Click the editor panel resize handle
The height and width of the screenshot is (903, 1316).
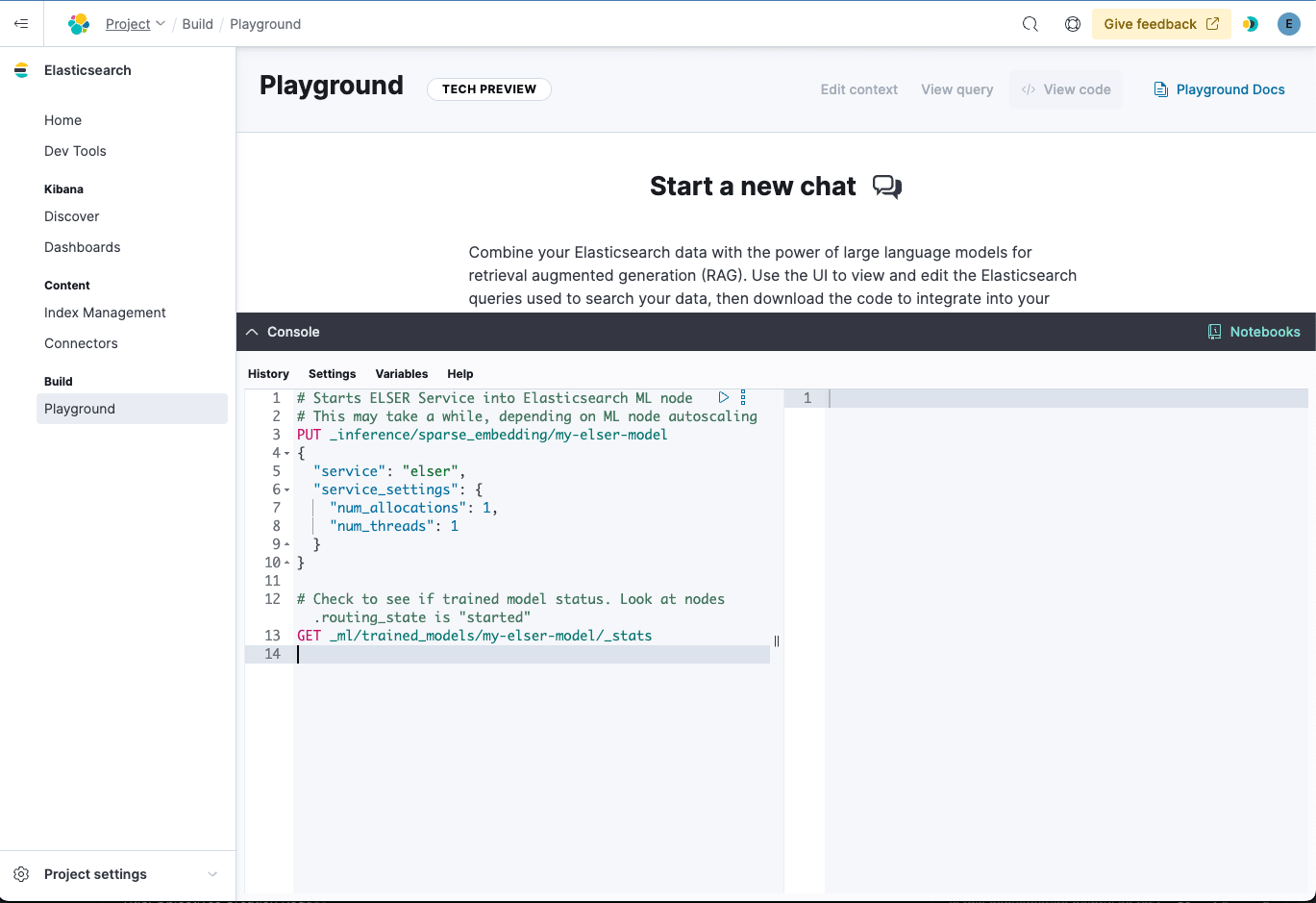click(777, 640)
